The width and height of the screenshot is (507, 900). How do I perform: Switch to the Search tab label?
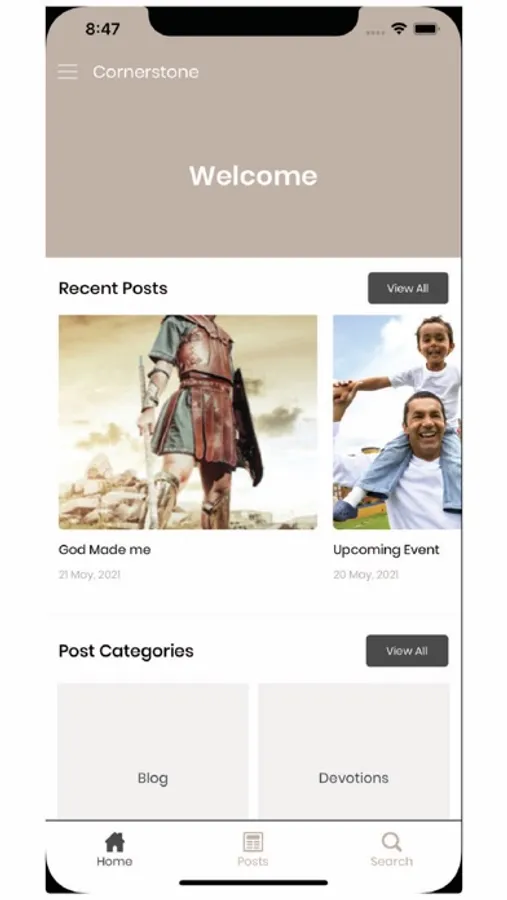pos(392,862)
